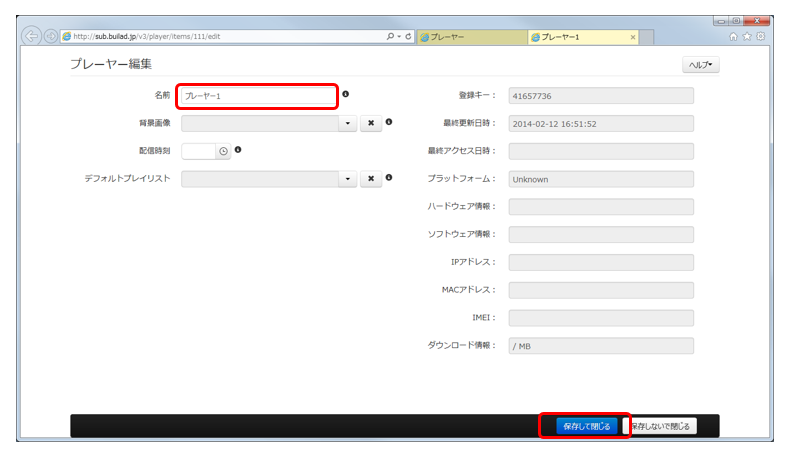Click 最終更新日時 field value
The height and width of the screenshot is (455, 791).
(x=601, y=124)
